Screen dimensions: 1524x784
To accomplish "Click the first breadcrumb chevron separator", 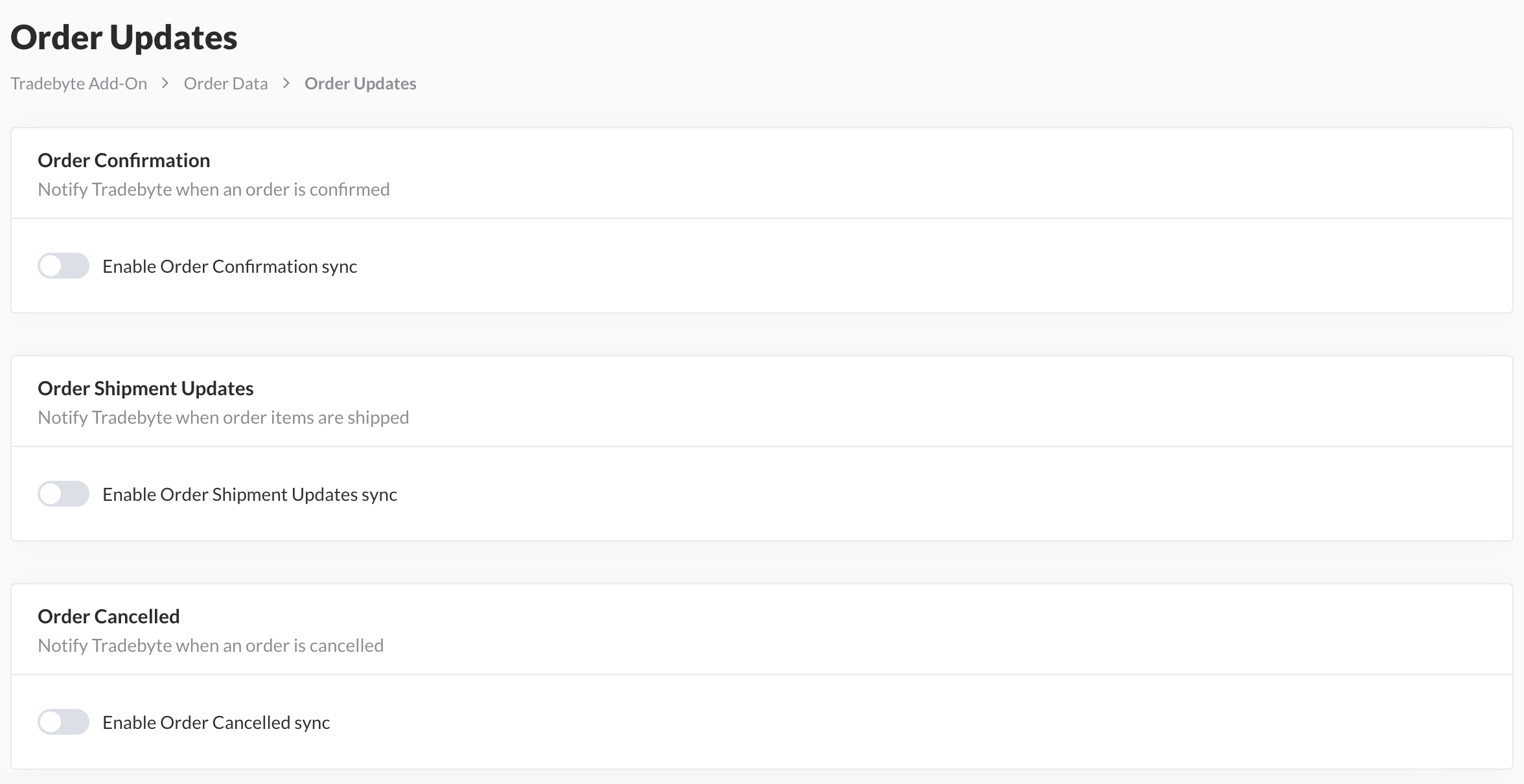I will 165,84.
